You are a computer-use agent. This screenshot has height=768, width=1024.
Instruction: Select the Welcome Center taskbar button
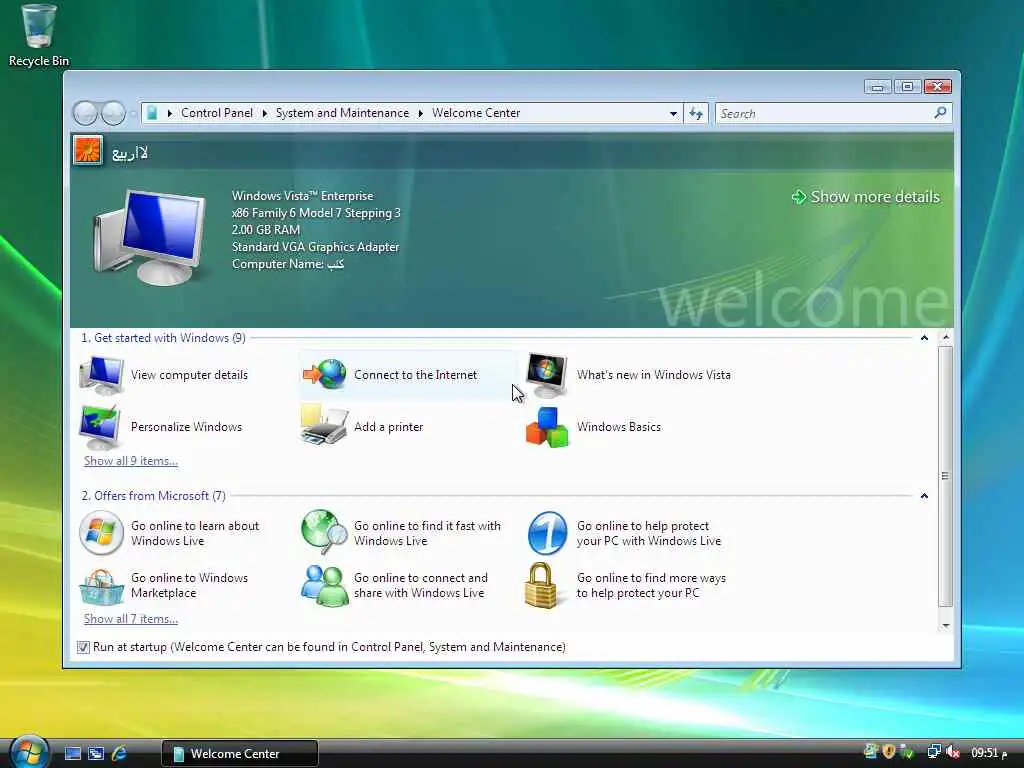(240, 754)
